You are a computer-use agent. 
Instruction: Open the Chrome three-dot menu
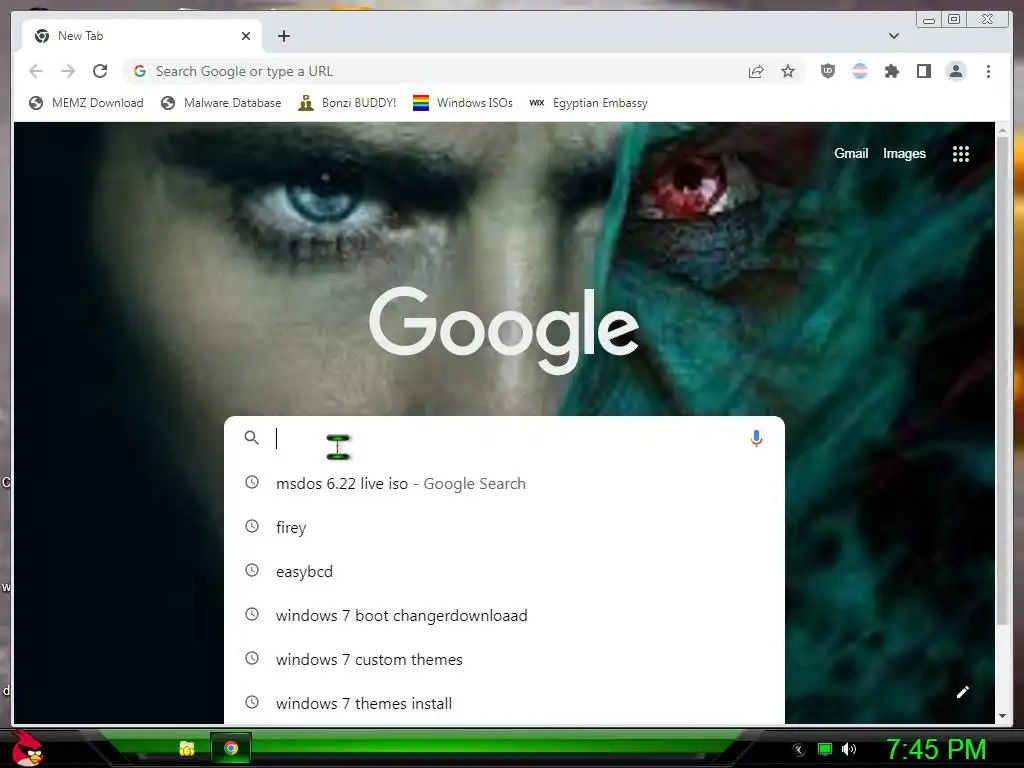point(988,71)
